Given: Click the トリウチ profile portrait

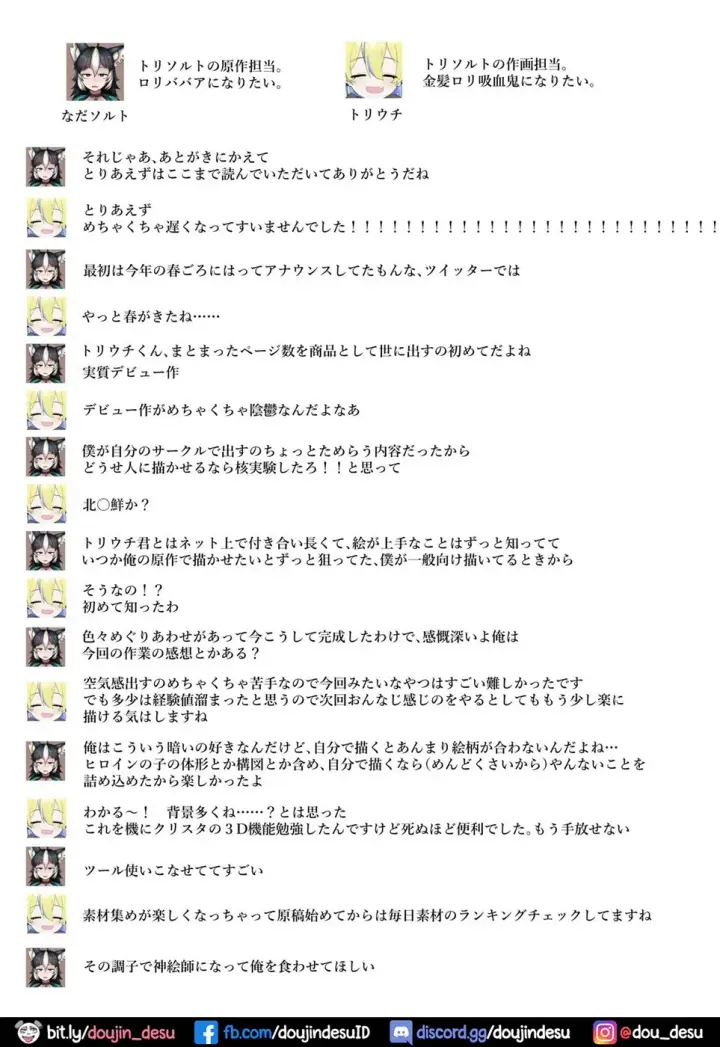Looking at the screenshot, I should (373, 70).
